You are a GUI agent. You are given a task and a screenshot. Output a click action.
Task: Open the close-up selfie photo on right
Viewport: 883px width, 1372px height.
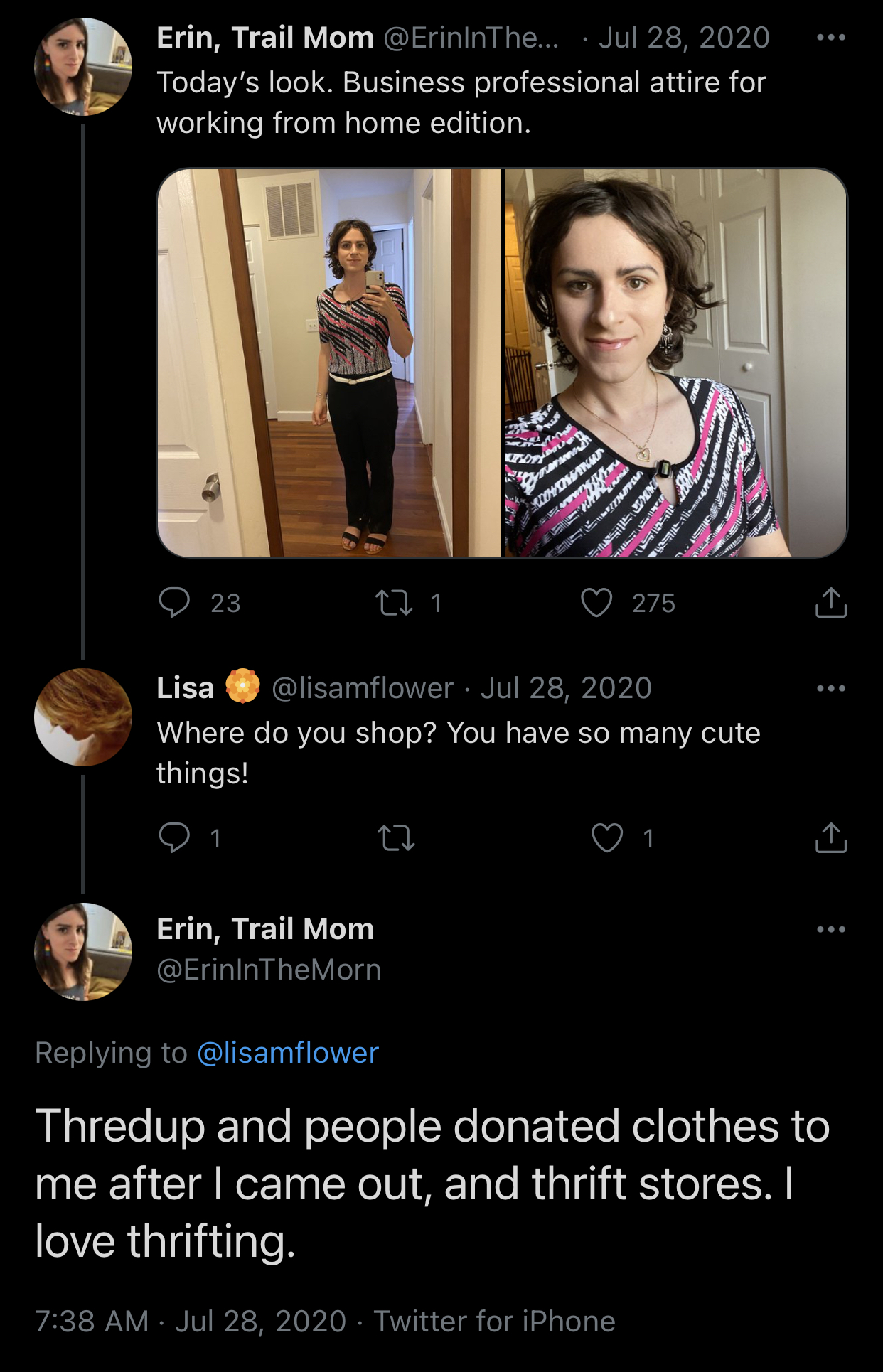[675, 363]
